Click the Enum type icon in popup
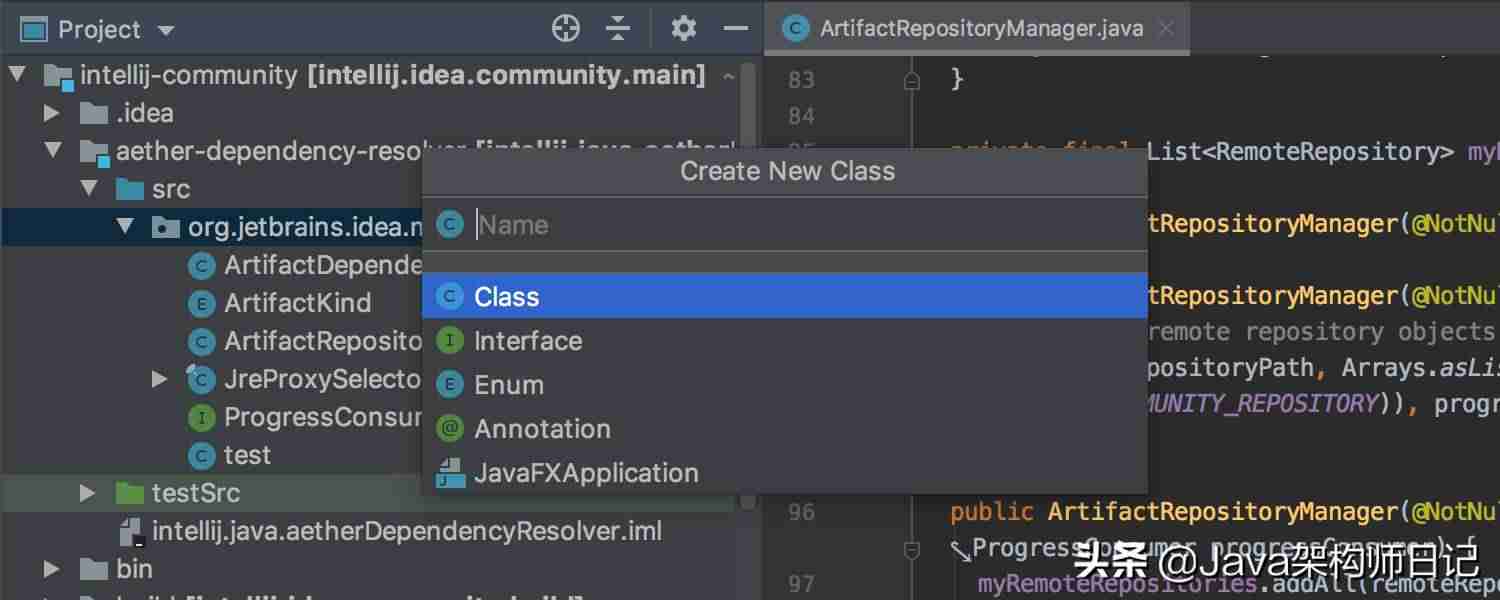The height and width of the screenshot is (600, 1500). pos(450,385)
